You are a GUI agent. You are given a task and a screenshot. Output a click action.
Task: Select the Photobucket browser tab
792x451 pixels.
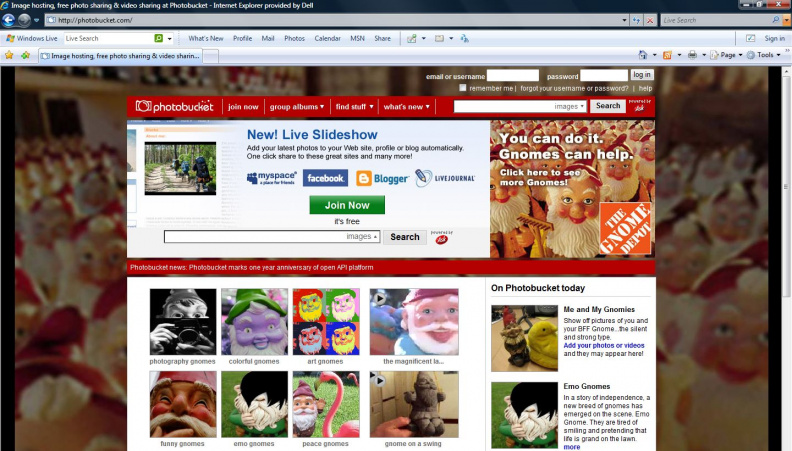(121, 56)
